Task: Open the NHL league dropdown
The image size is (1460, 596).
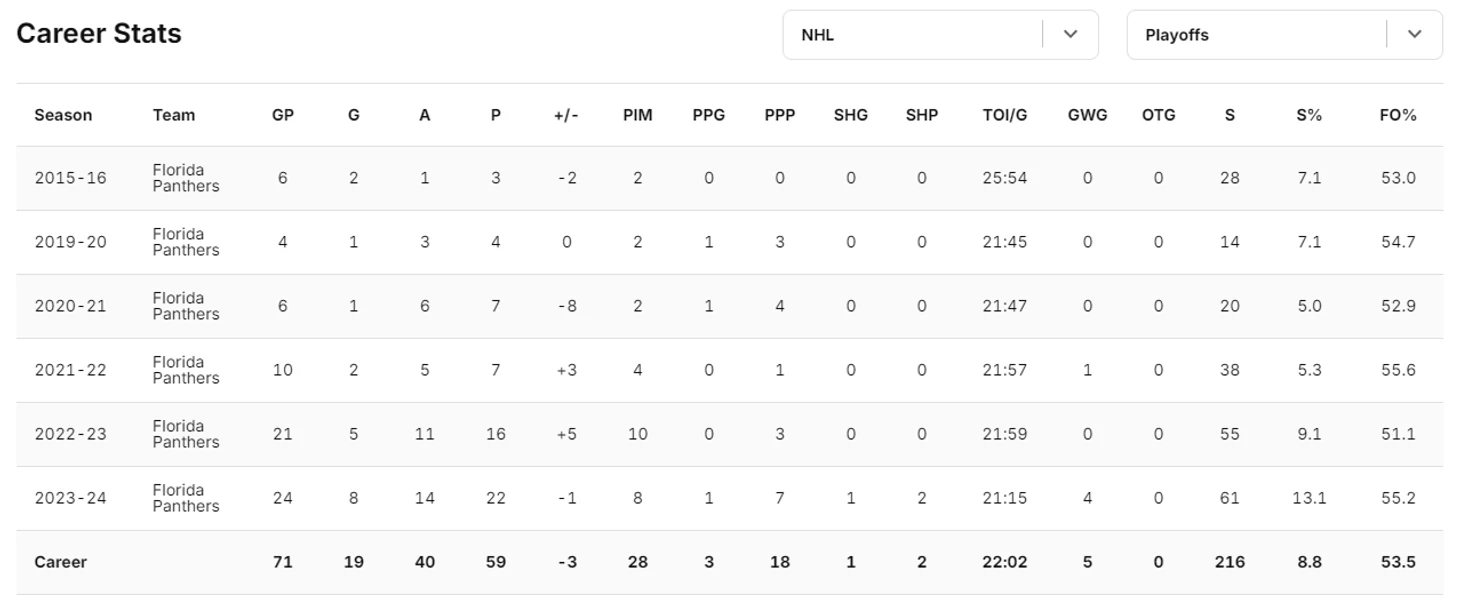Action: (940, 35)
